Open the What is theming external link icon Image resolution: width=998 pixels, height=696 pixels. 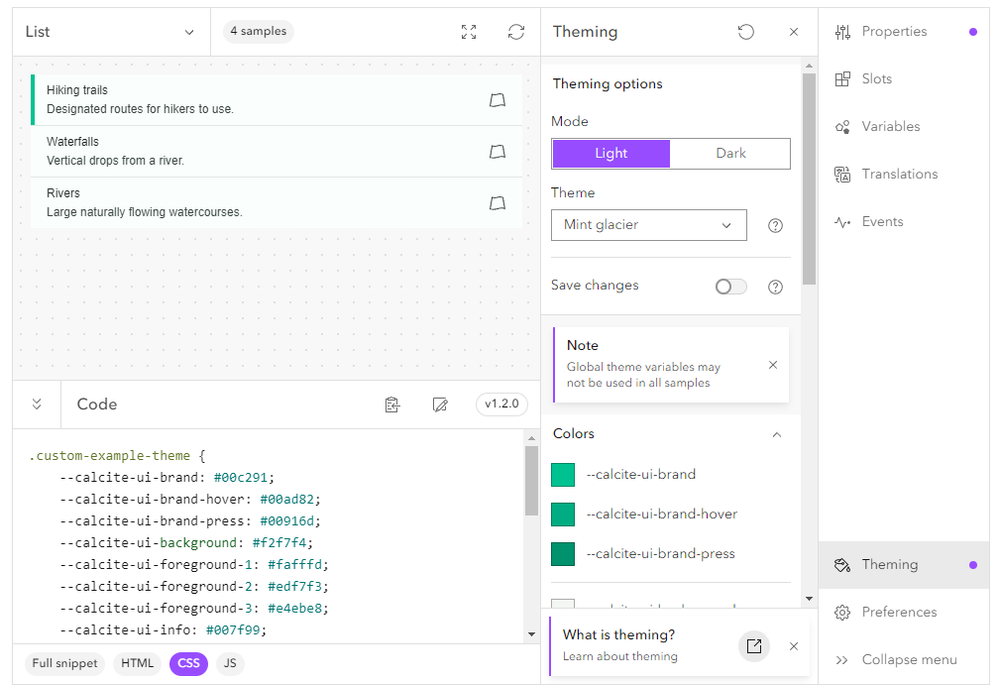754,646
